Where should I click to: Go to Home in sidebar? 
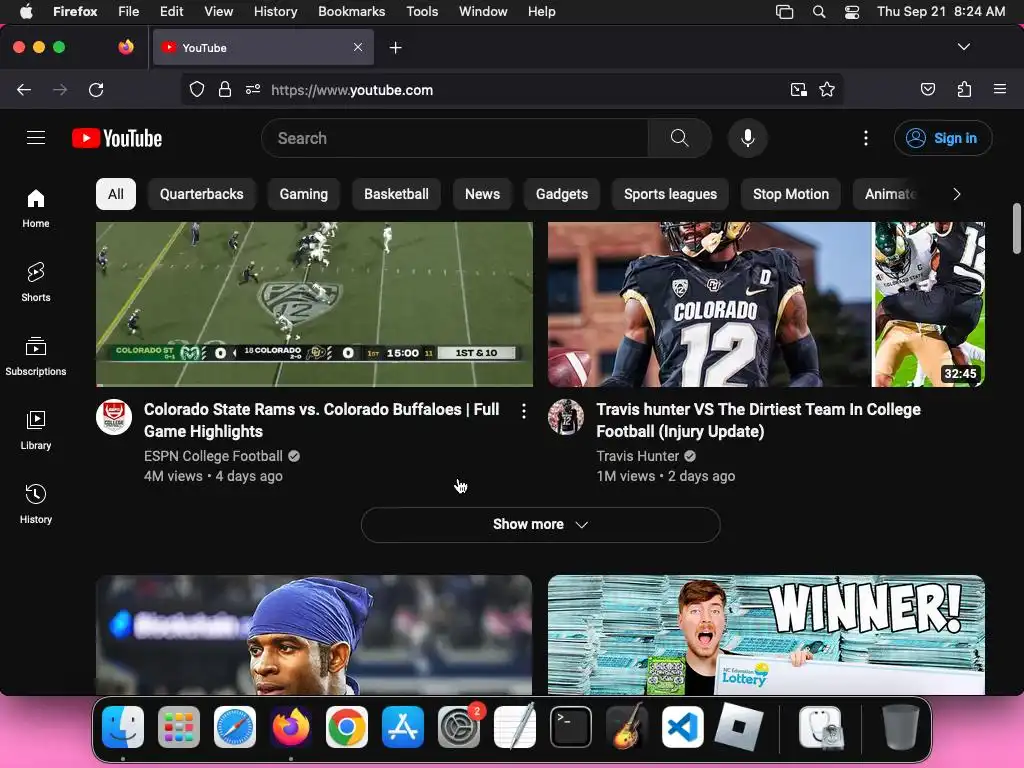pos(36,208)
